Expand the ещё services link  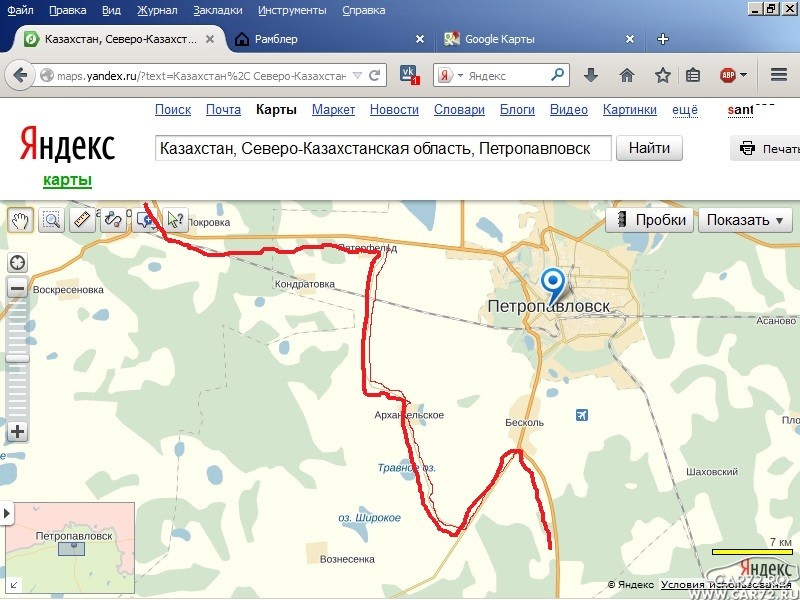pyautogui.click(x=685, y=110)
